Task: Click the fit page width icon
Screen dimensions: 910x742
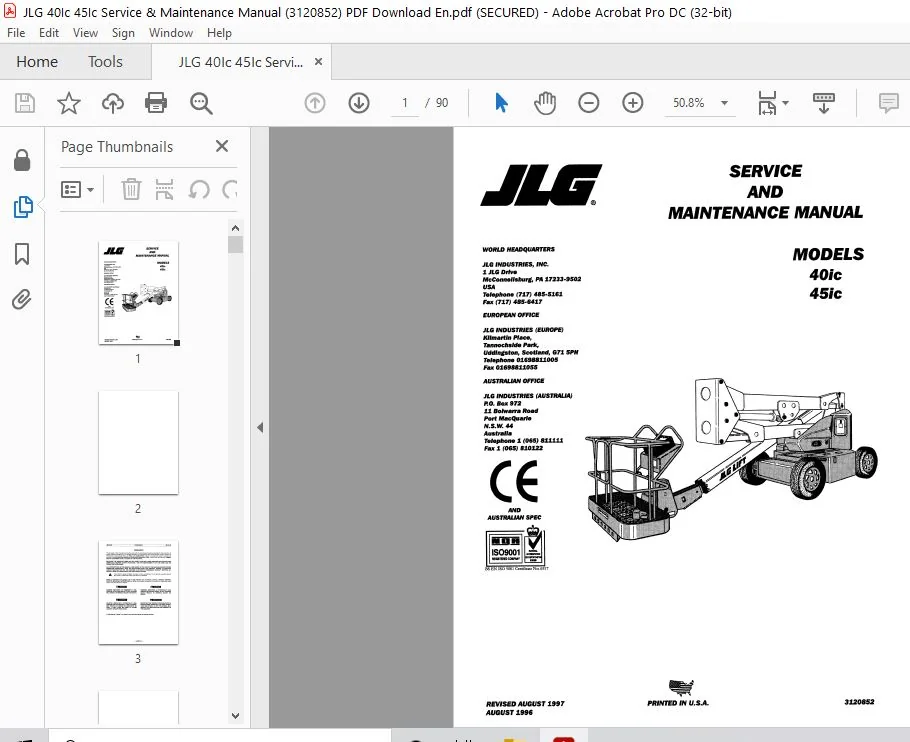Action: [x=767, y=103]
